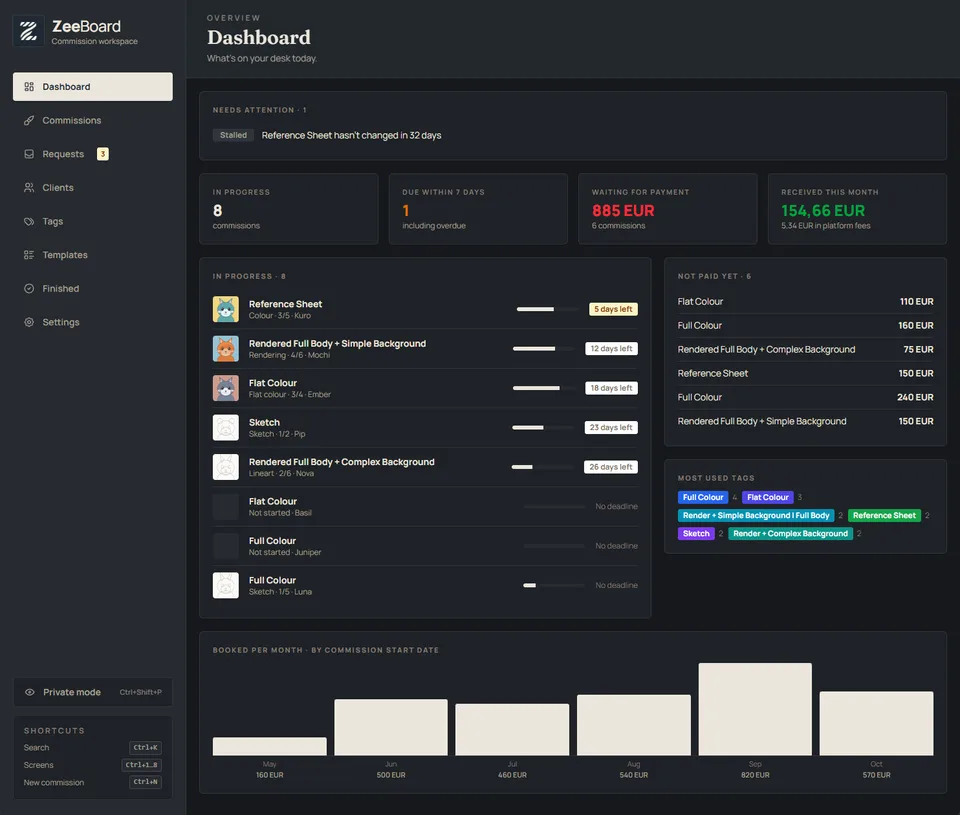960x815 pixels.
Task: Click the 5 days left badge
Action: [613, 309]
